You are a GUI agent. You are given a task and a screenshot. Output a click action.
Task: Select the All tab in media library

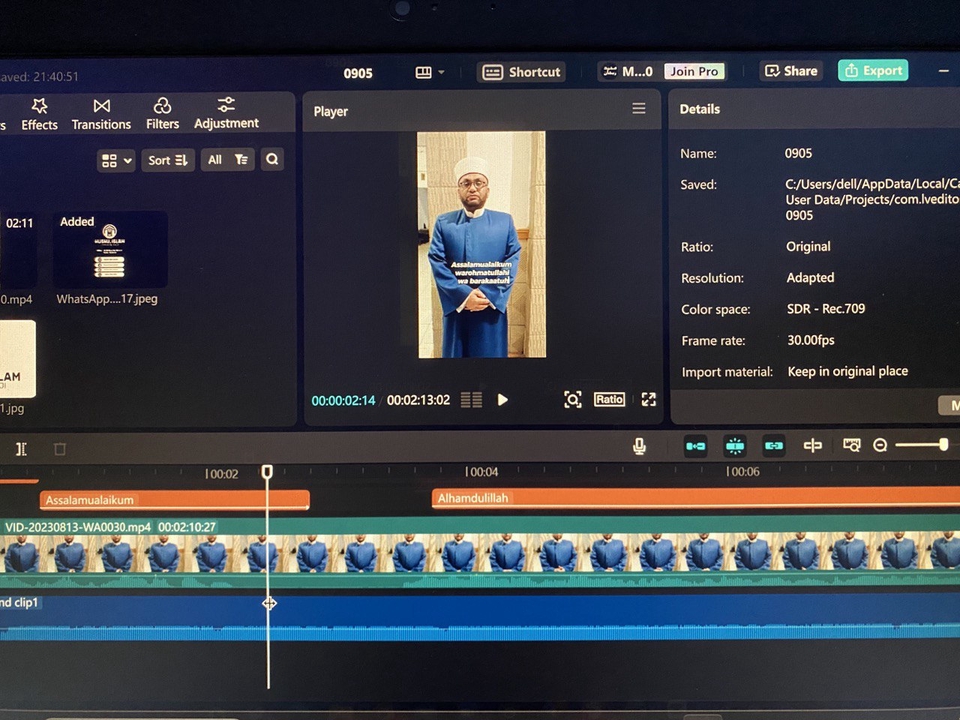tap(213, 159)
